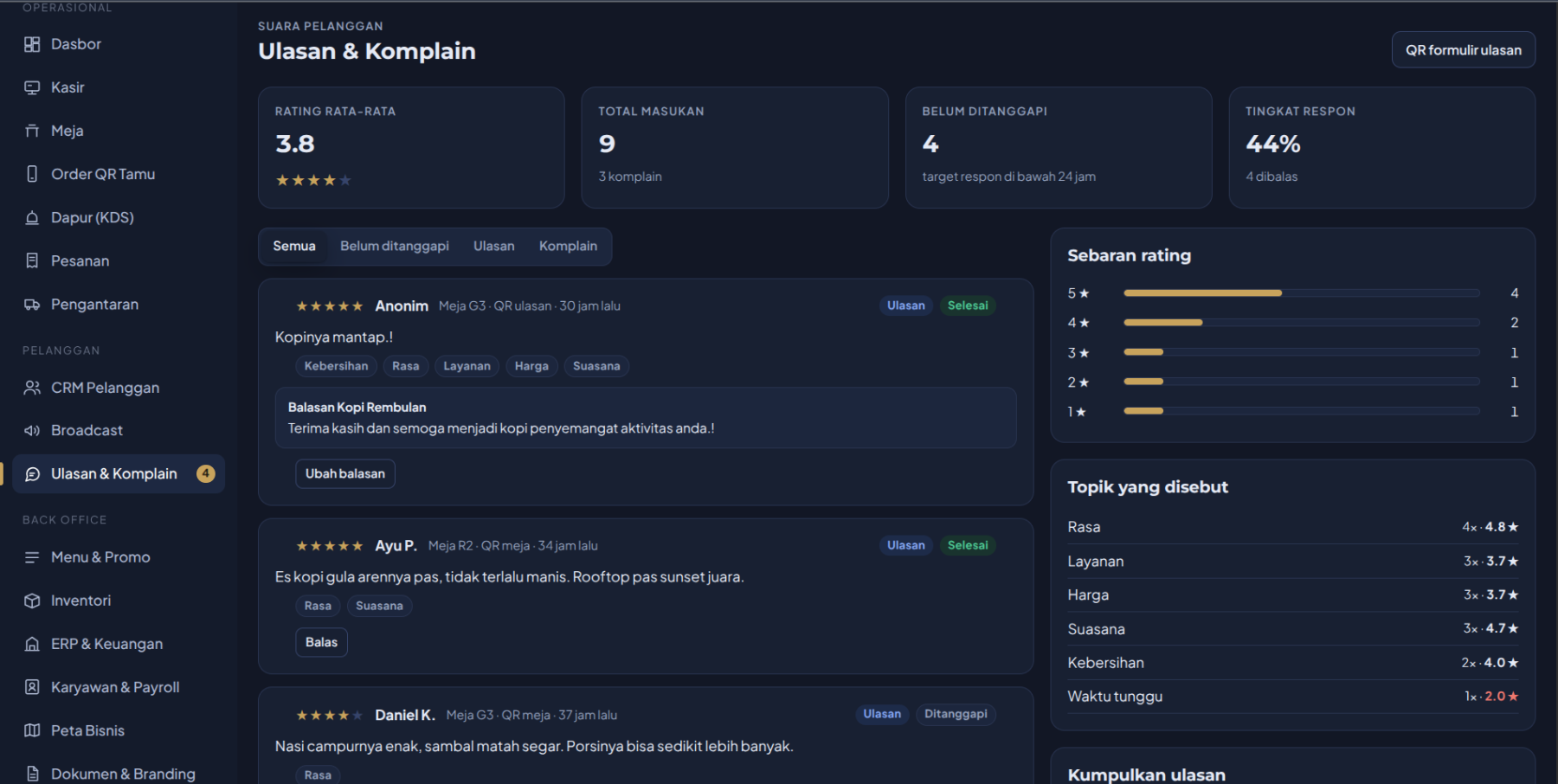Click Ubah balasan on Anonim review
Viewport: 1558px width, 784px height.
(x=345, y=474)
